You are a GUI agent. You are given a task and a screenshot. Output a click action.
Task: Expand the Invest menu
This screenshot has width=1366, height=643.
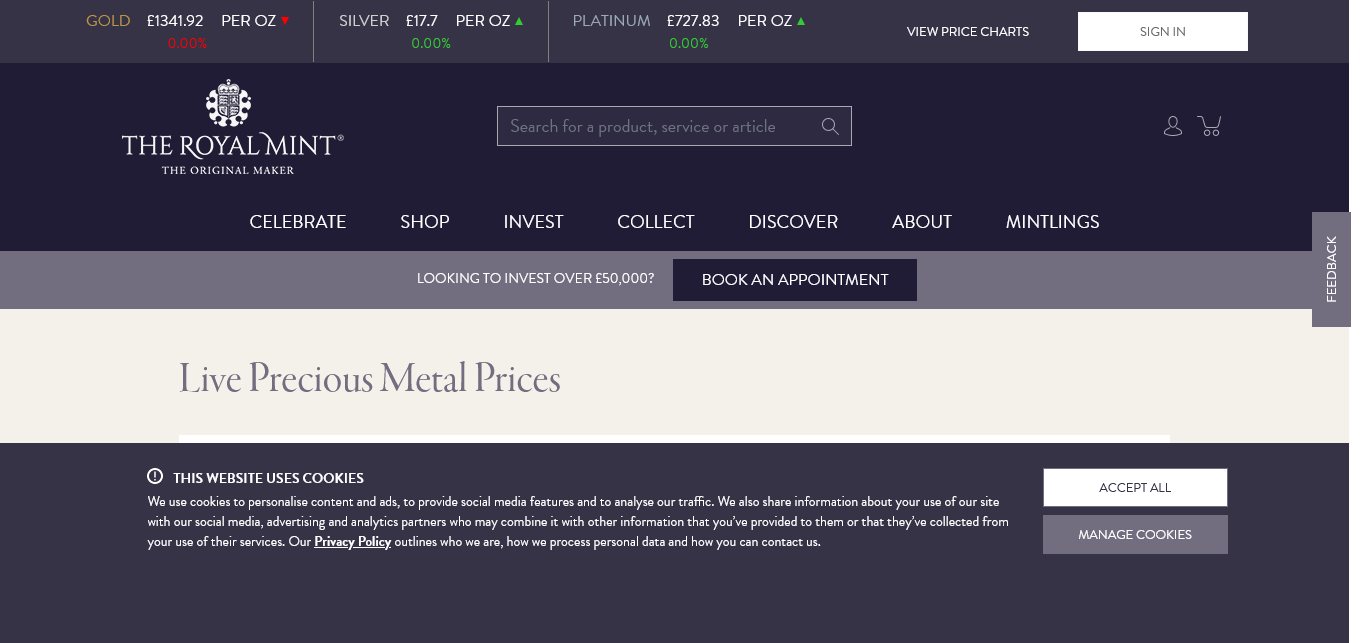pos(533,222)
